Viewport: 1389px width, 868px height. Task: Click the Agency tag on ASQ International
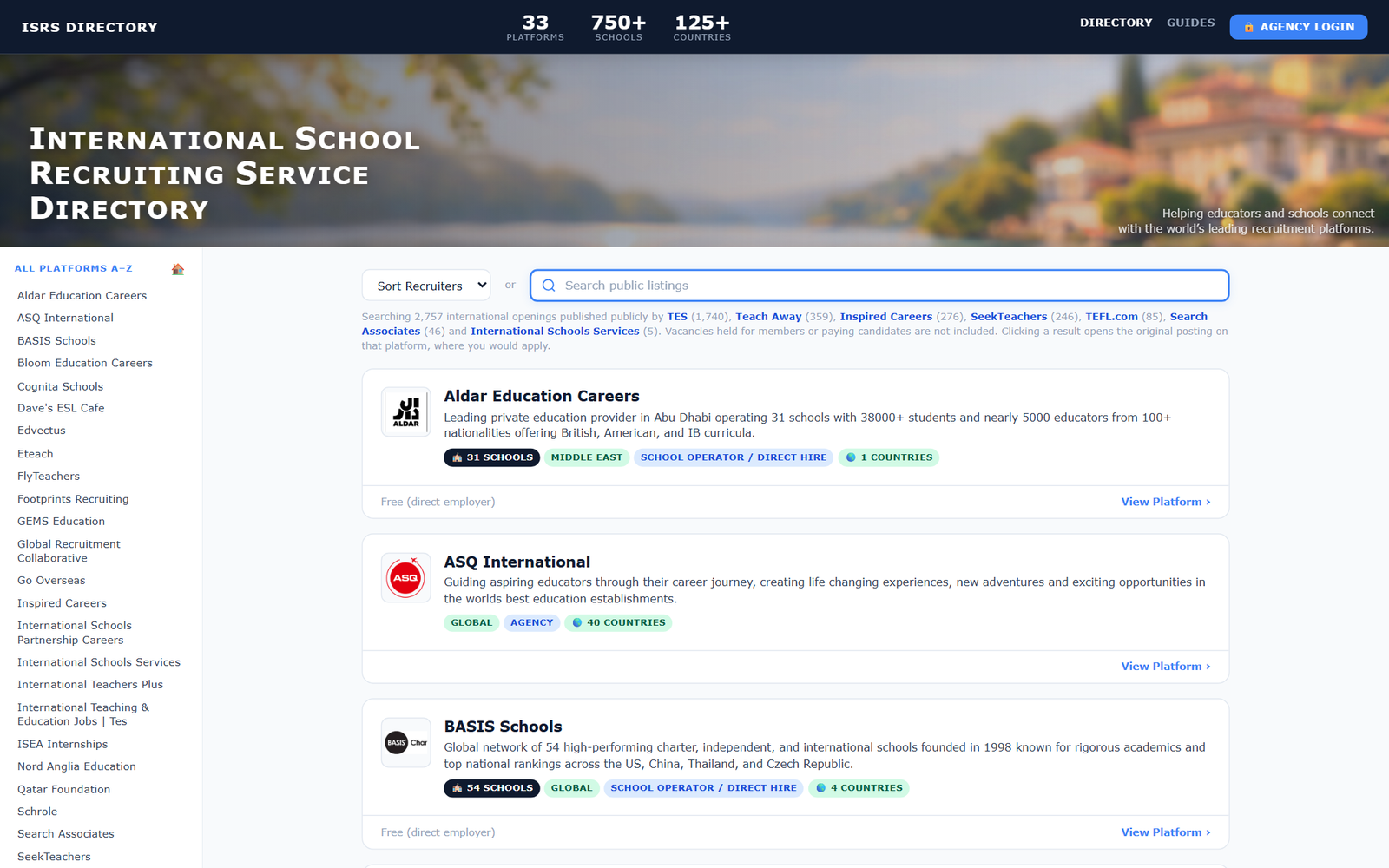tap(531, 623)
